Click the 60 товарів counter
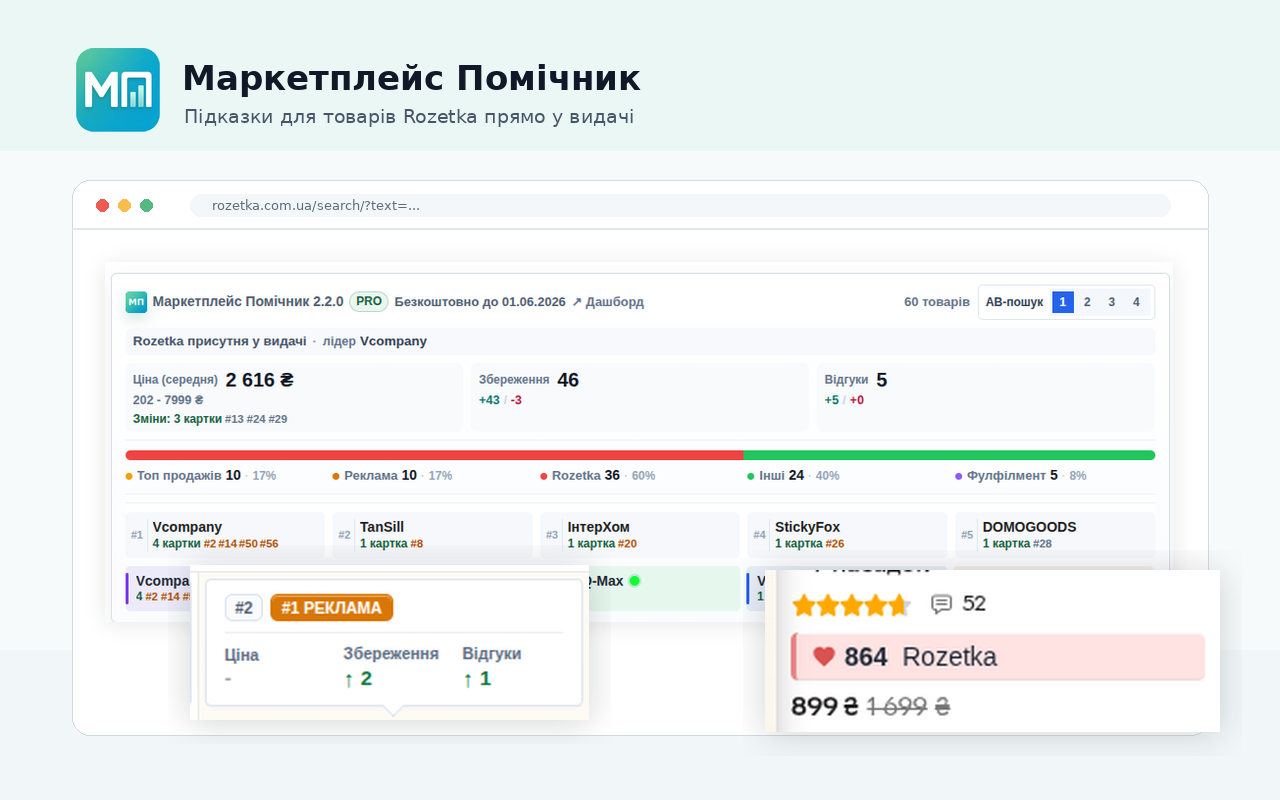Screen dimensions: 1280x800 [937, 302]
